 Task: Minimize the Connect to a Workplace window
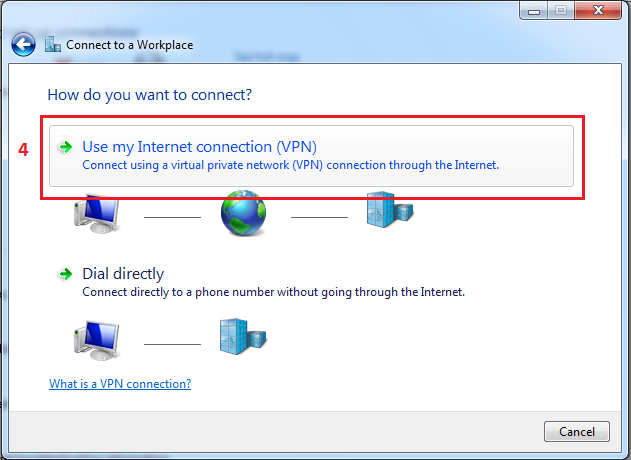pyautogui.click(x=534, y=10)
